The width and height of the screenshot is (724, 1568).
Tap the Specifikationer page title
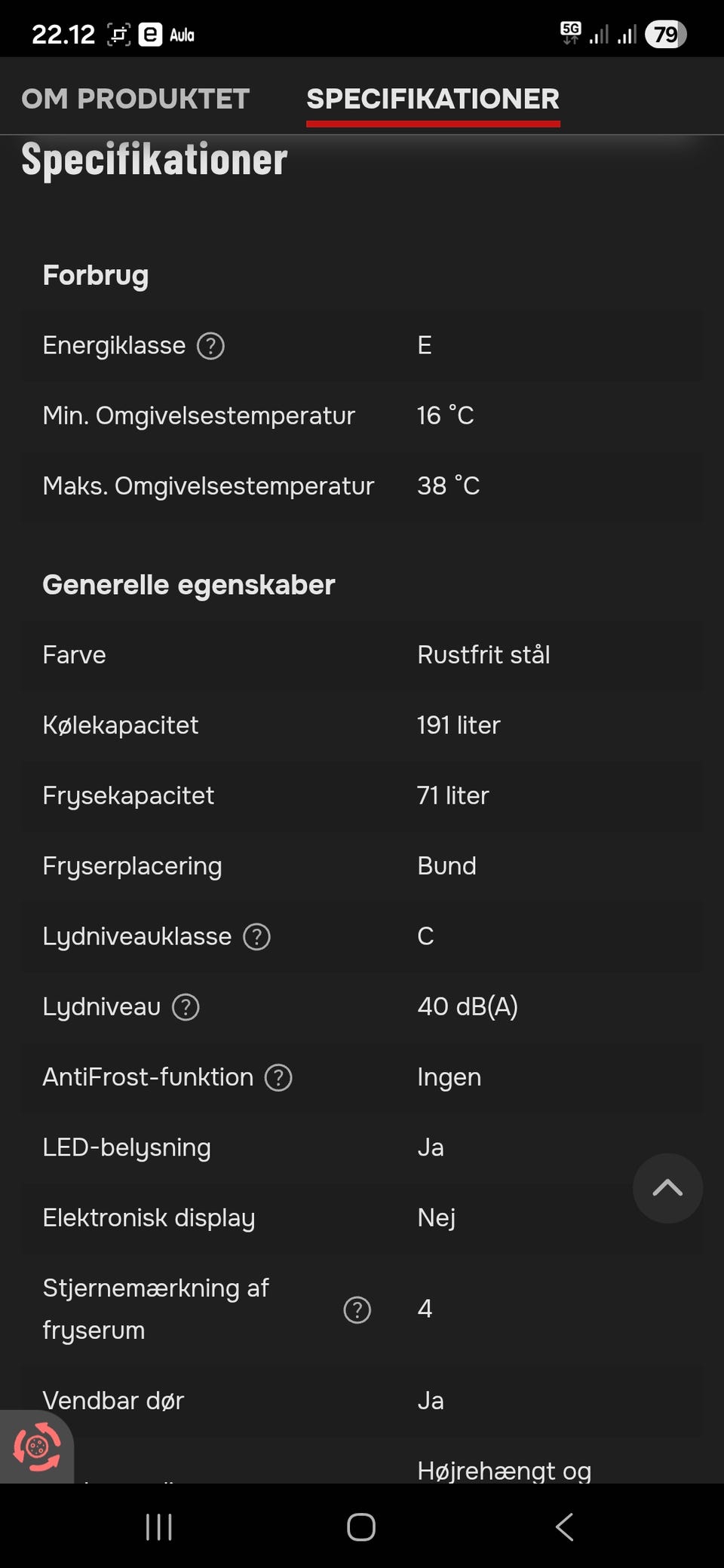pos(155,160)
